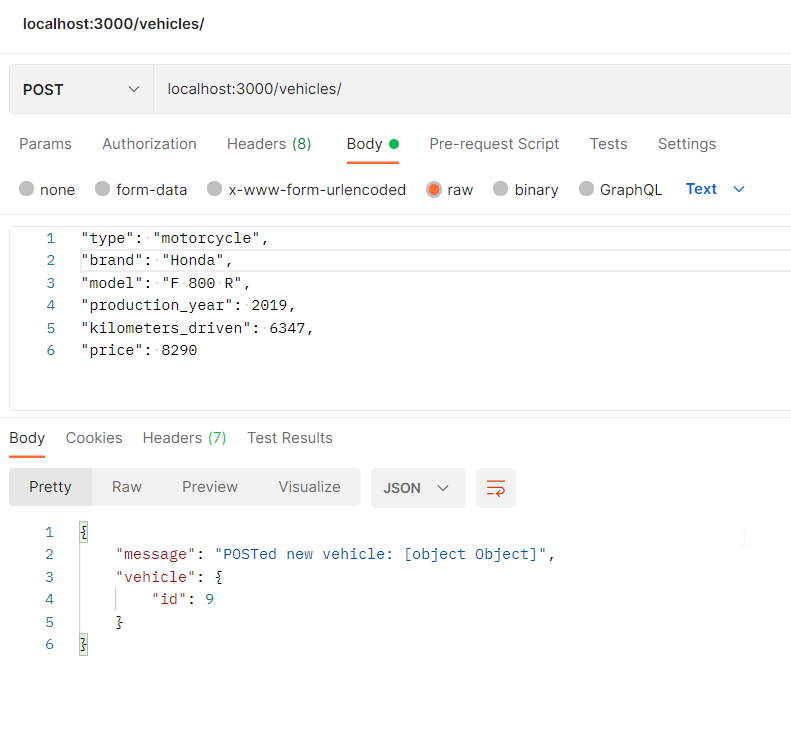791x742 pixels.
Task: Open the Settings tab
Action: pyautogui.click(x=687, y=144)
